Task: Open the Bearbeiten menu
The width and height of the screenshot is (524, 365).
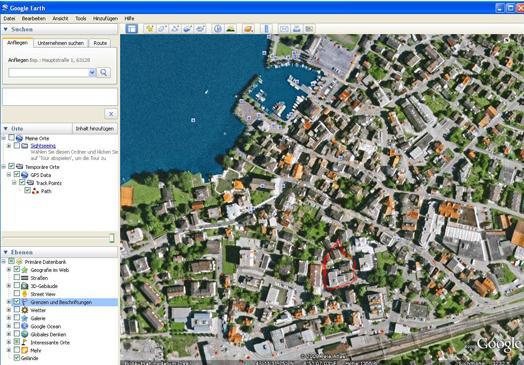Action: coord(34,19)
